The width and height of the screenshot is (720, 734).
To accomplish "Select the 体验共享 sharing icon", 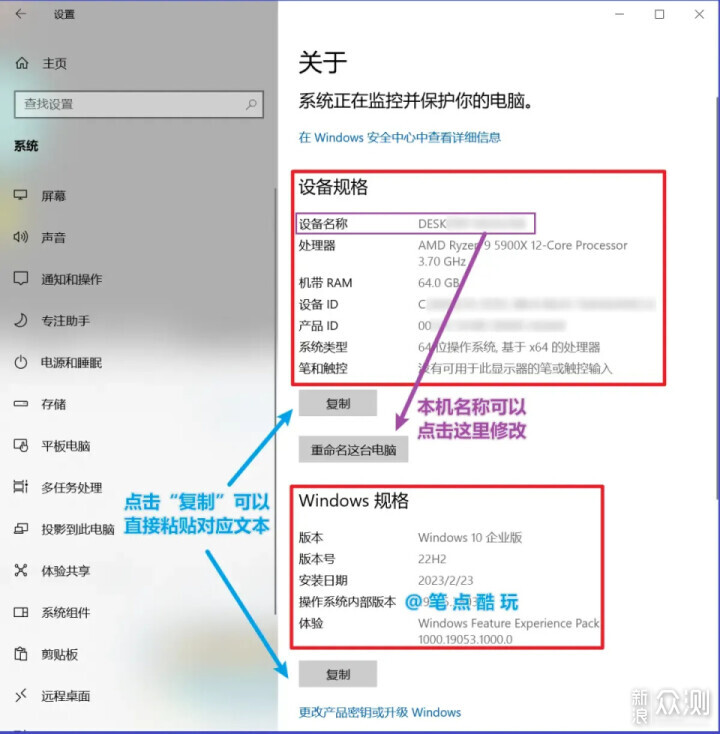I will click(21, 570).
